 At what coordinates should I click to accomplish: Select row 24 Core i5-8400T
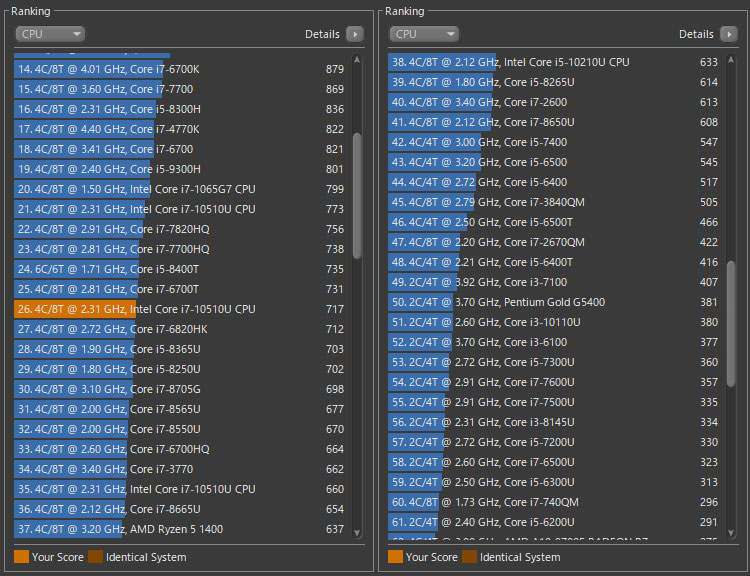click(181, 269)
